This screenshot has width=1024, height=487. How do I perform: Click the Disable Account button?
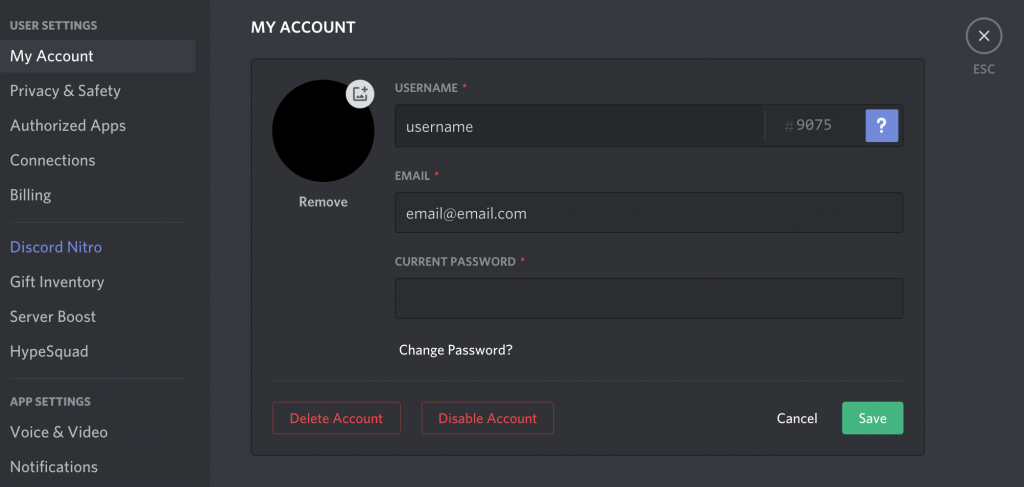(x=487, y=418)
